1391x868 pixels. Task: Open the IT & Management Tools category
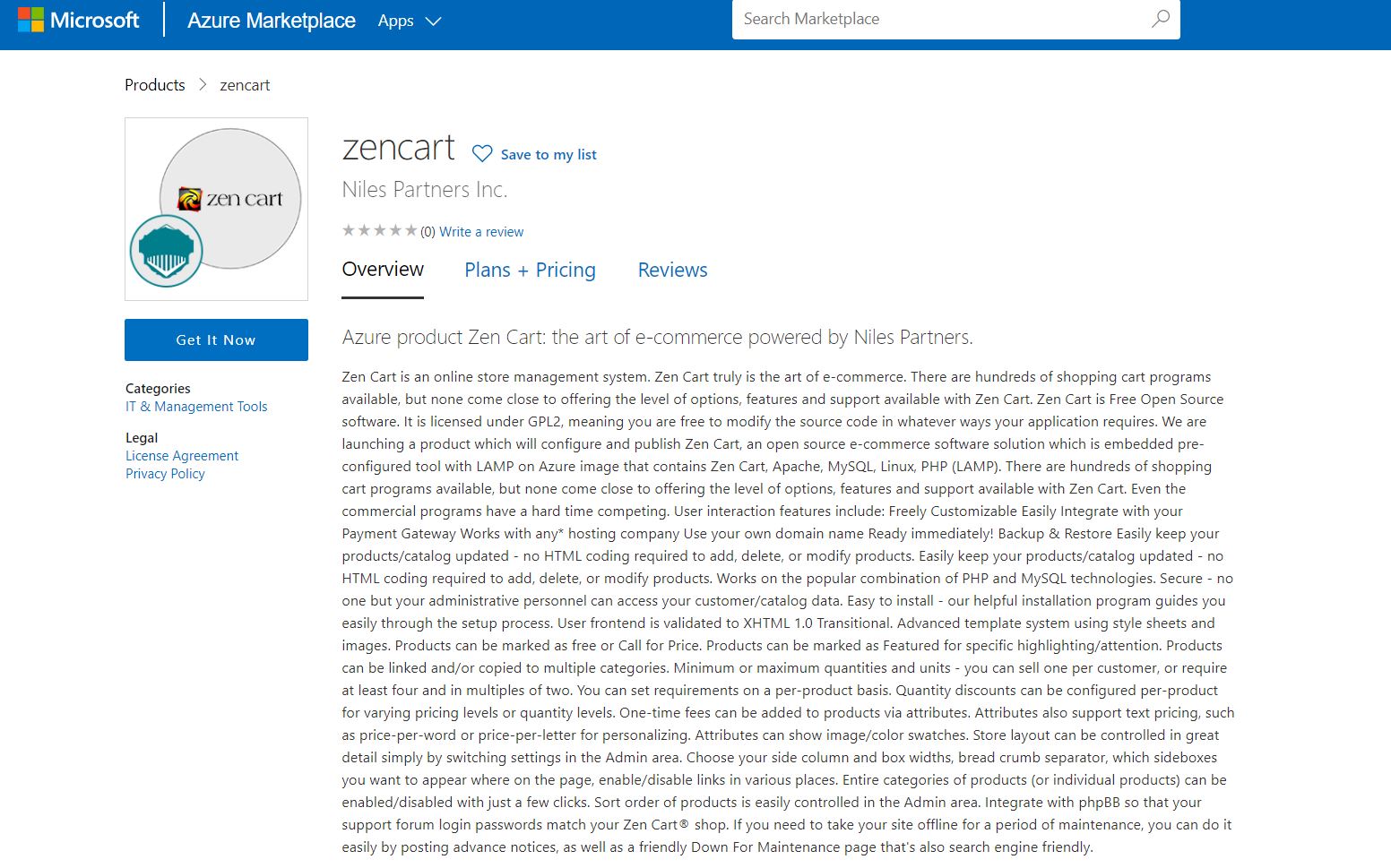[x=196, y=407]
